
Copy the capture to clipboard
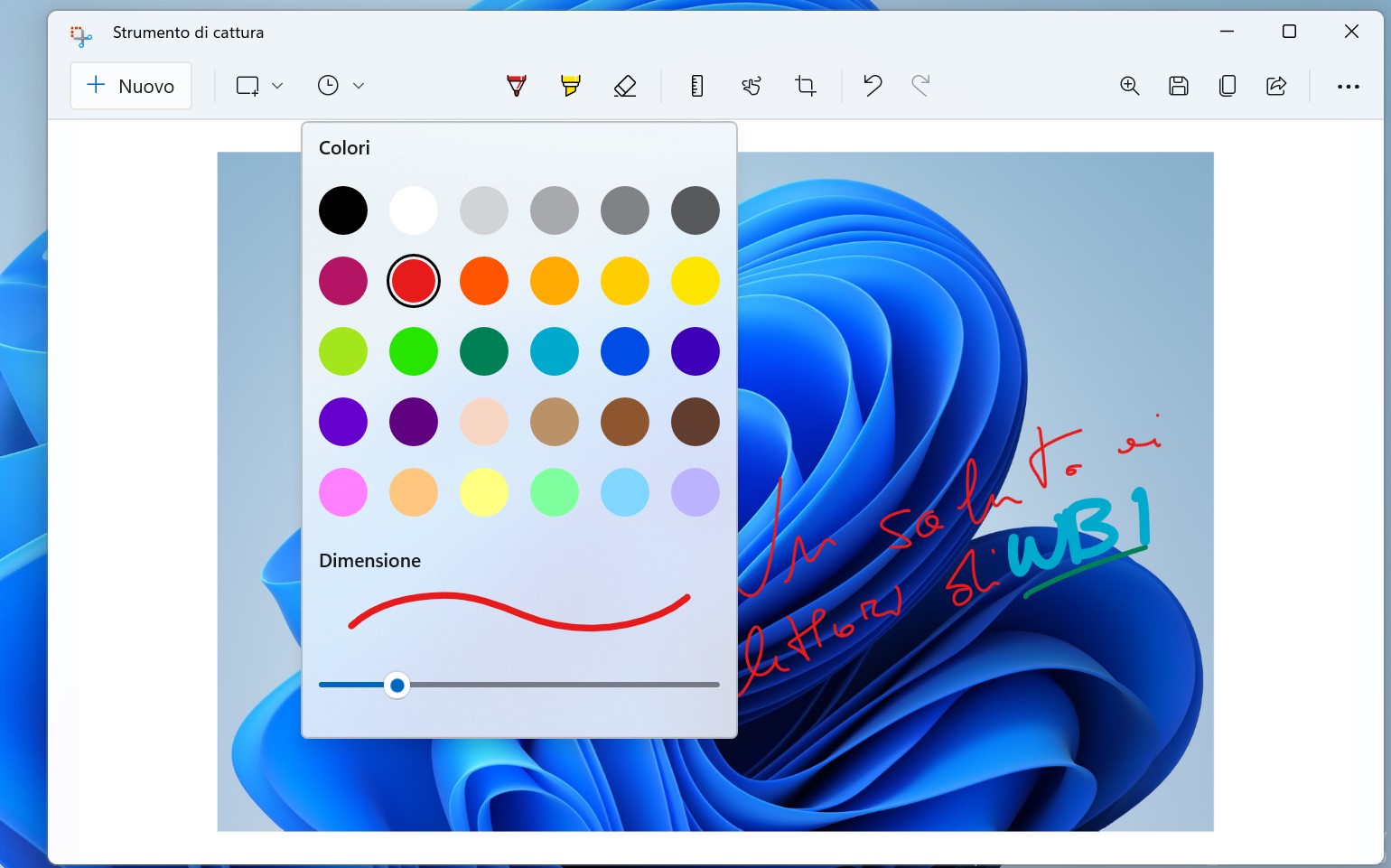(1228, 86)
